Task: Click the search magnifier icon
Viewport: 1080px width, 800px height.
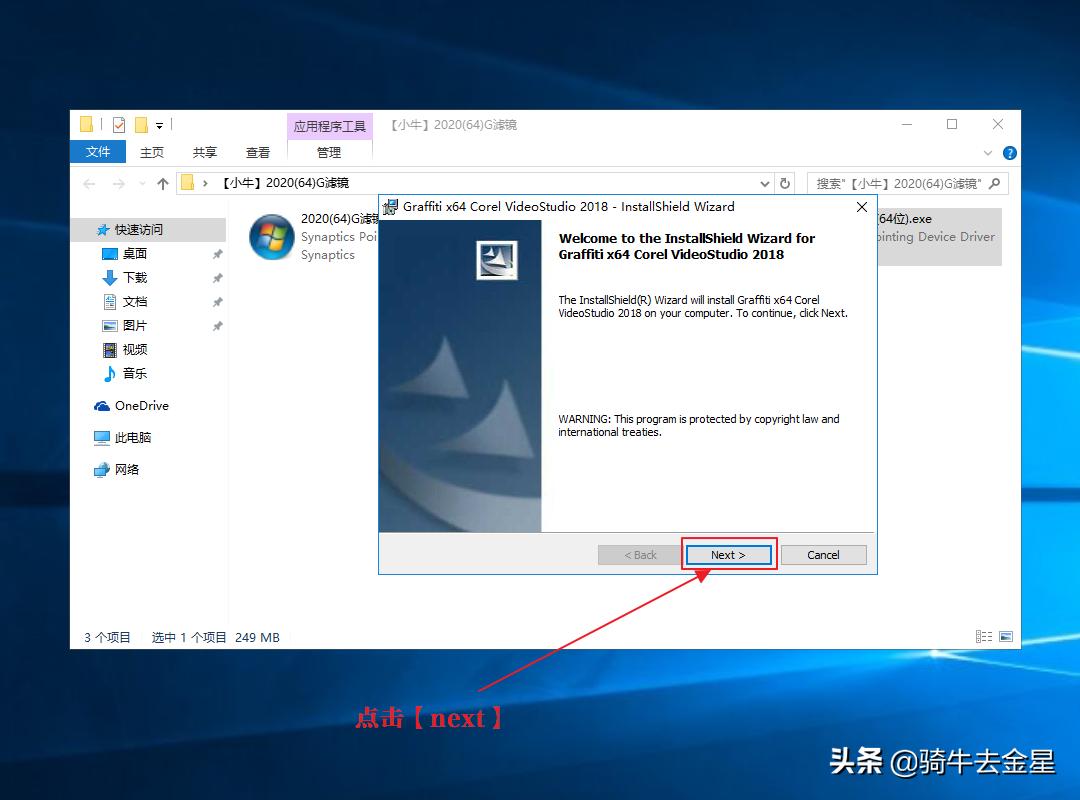Action: tap(995, 183)
